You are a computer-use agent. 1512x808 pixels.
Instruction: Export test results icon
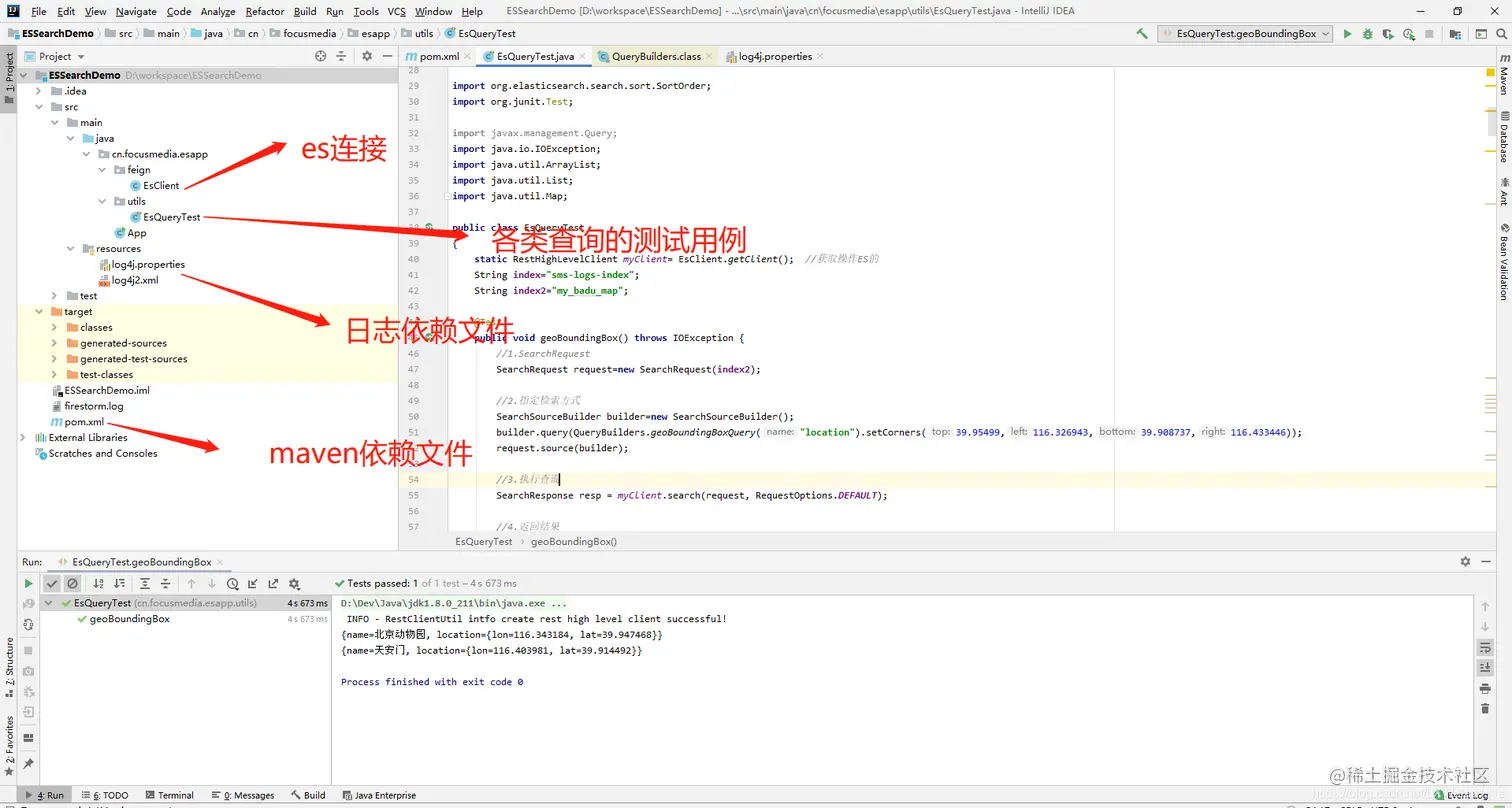[x=272, y=583]
